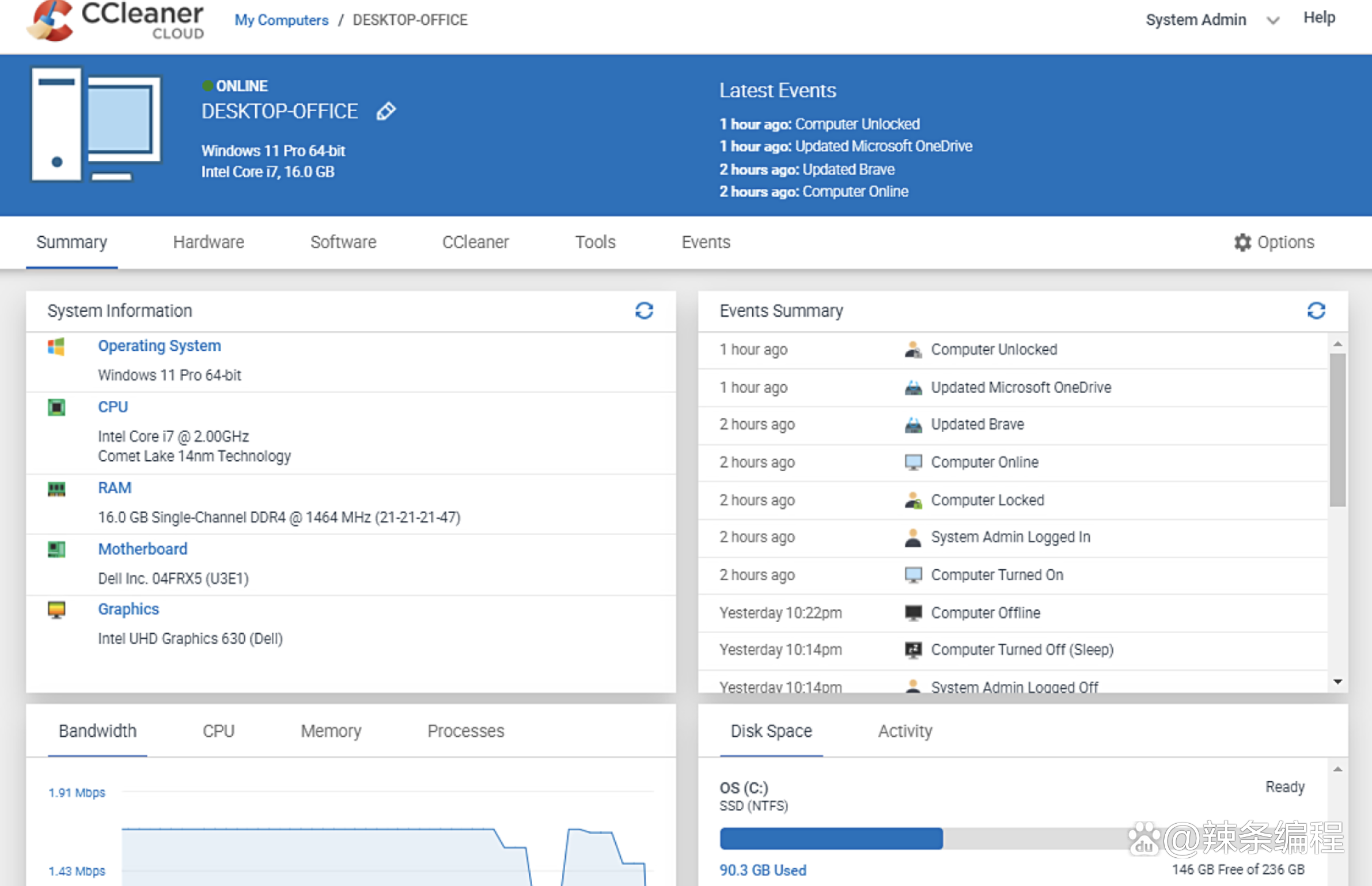Expand the System Admin account dropdown
Image resolution: width=1372 pixels, height=886 pixels.
coord(1272,21)
